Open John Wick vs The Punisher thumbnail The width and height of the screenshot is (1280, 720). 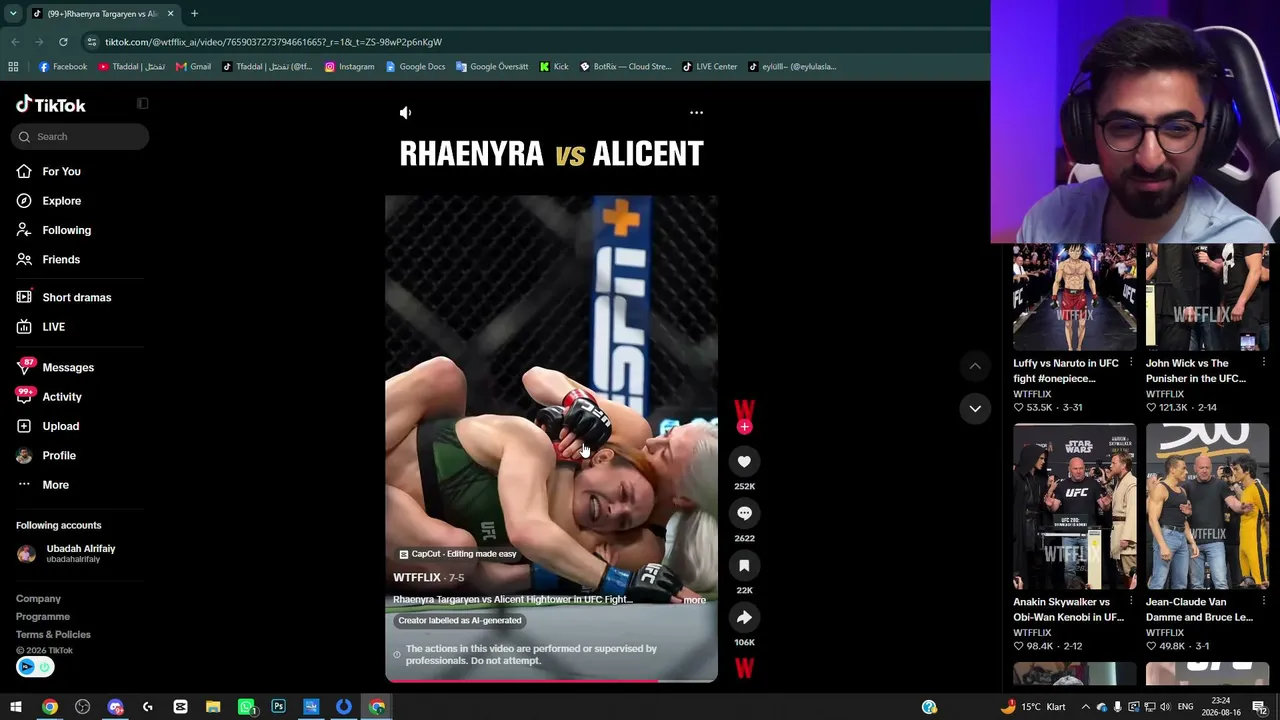tap(1207, 297)
